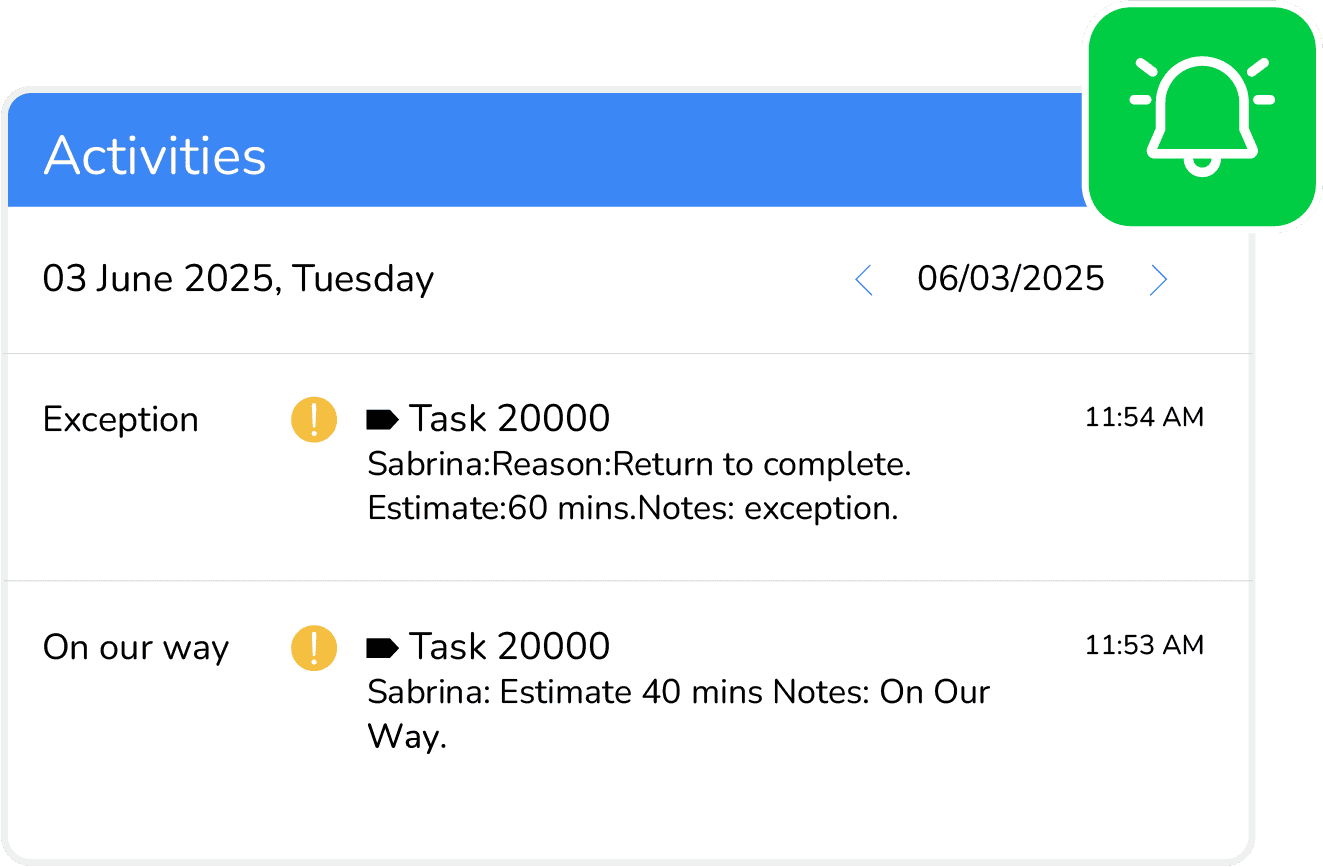Click the yellow exclamation badge in the second row
Image resolution: width=1323 pixels, height=867 pixels.
coord(313,647)
